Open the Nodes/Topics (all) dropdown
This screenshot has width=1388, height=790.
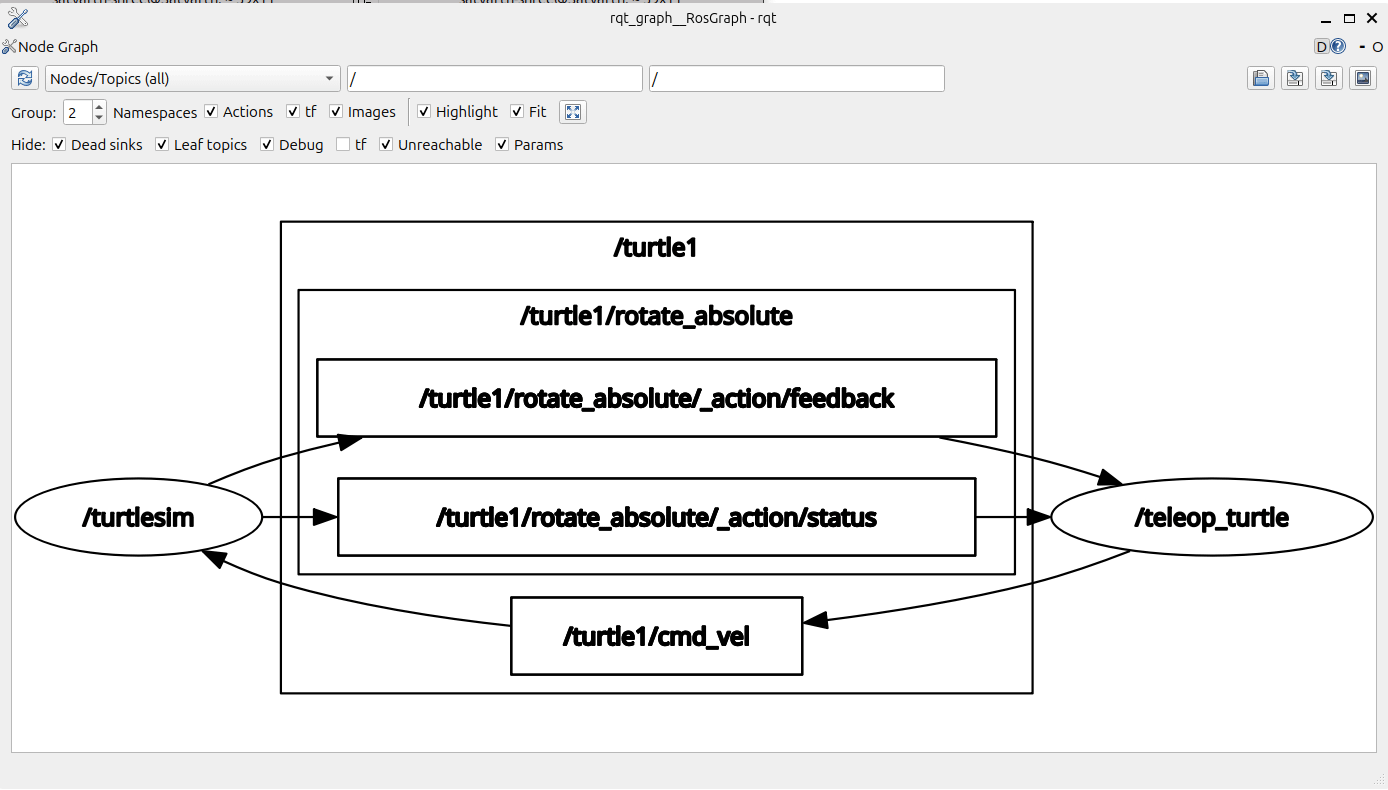click(193, 79)
